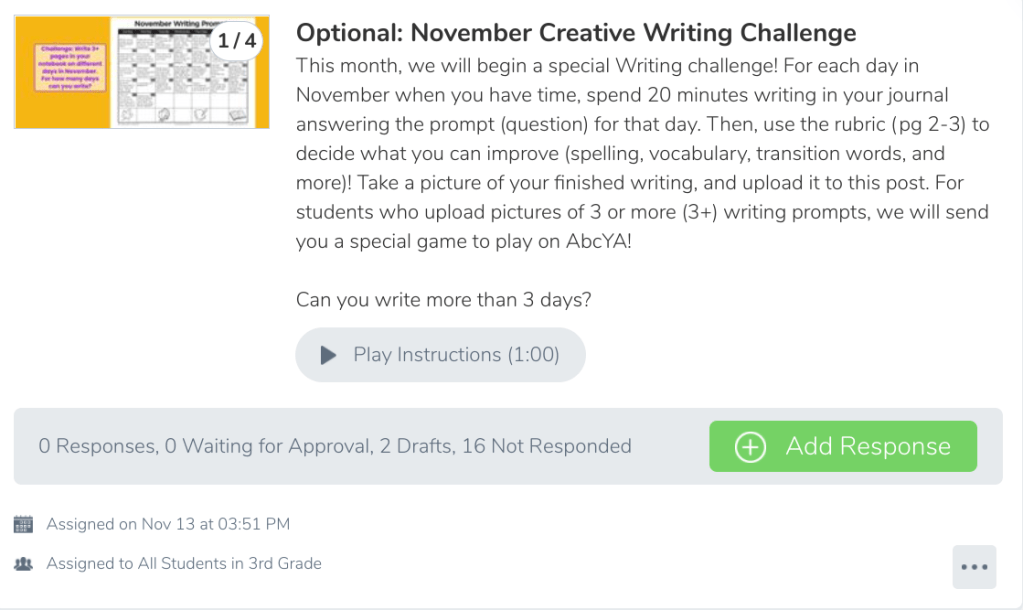Click the calendar icon beside assigned date
Screen dimensions: 1023x610
pyautogui.click(x=23, y=524)
